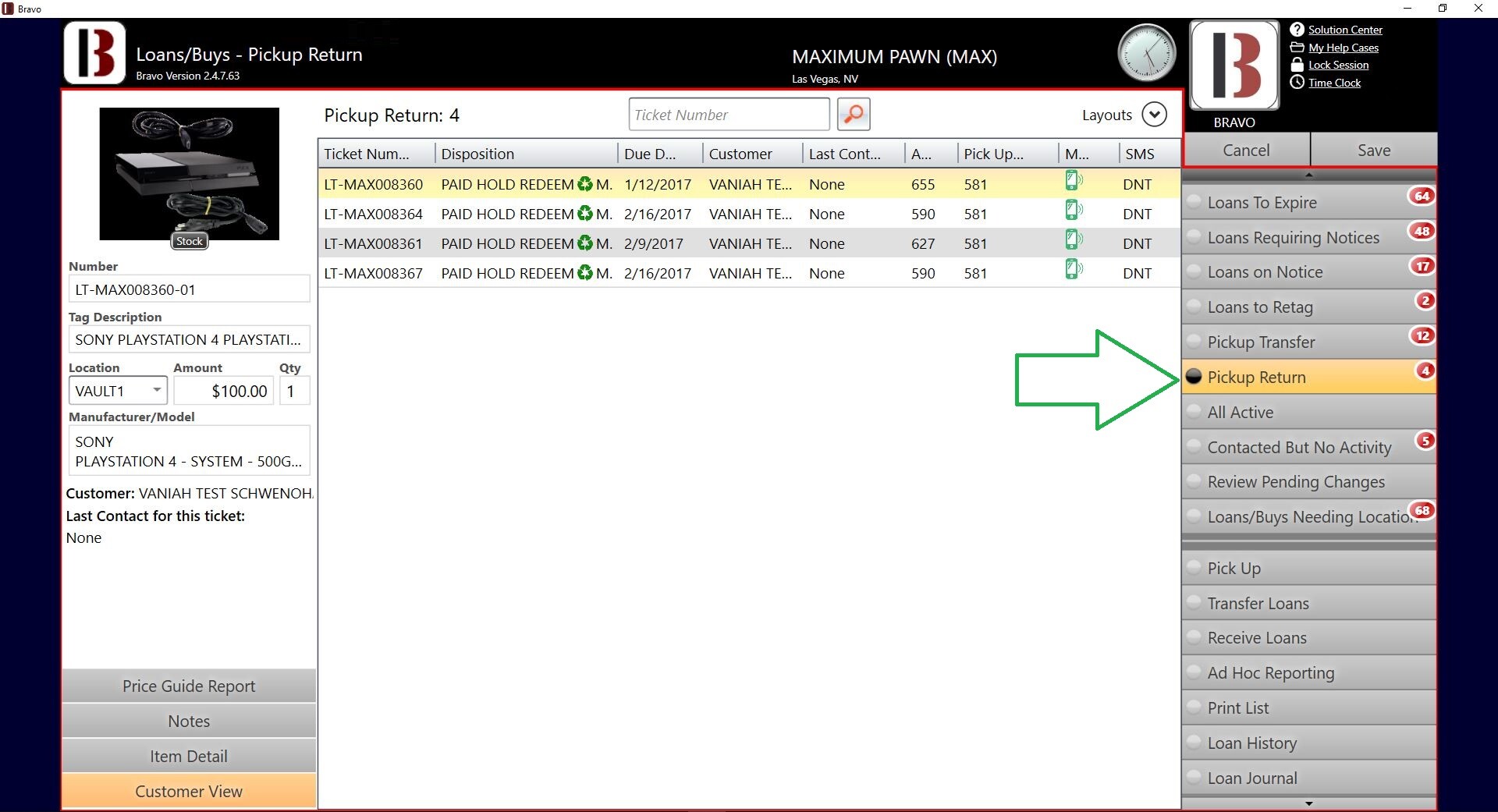The width and height of the screenshot is (1498, 812).
Task: Click the recycle icon in LT-MAX008364 row
Action: 585,214
